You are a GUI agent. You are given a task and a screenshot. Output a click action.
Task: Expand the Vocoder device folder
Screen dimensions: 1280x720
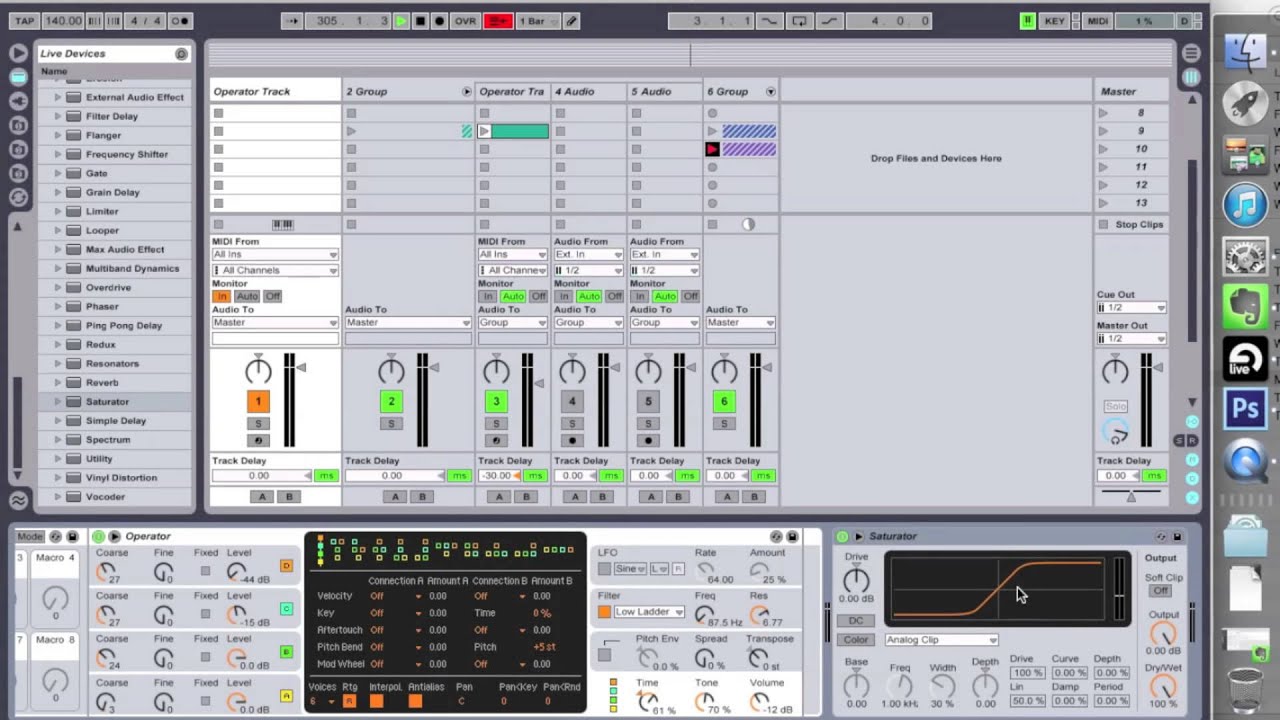pyautogui.click(x=58, y=496)
